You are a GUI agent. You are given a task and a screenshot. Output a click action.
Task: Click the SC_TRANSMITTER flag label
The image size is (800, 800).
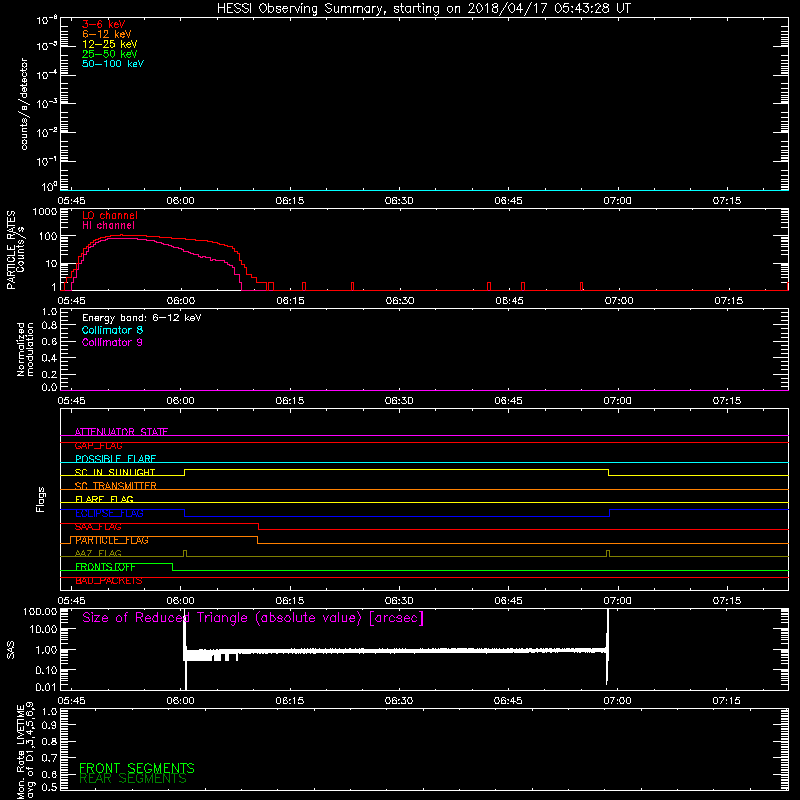(x=115, y=486)
